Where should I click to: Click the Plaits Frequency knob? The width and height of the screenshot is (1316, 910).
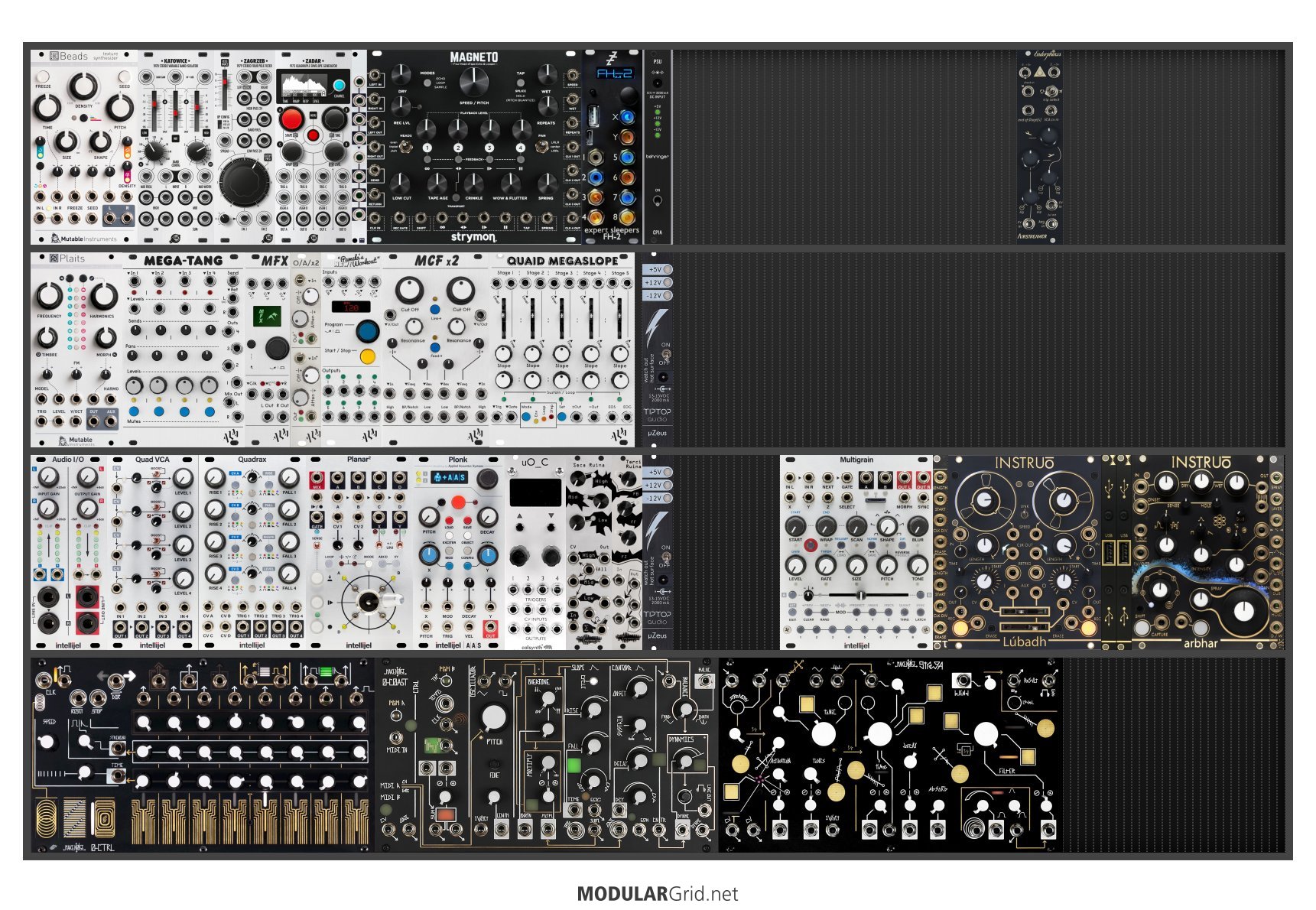click(x=49, y=295)
